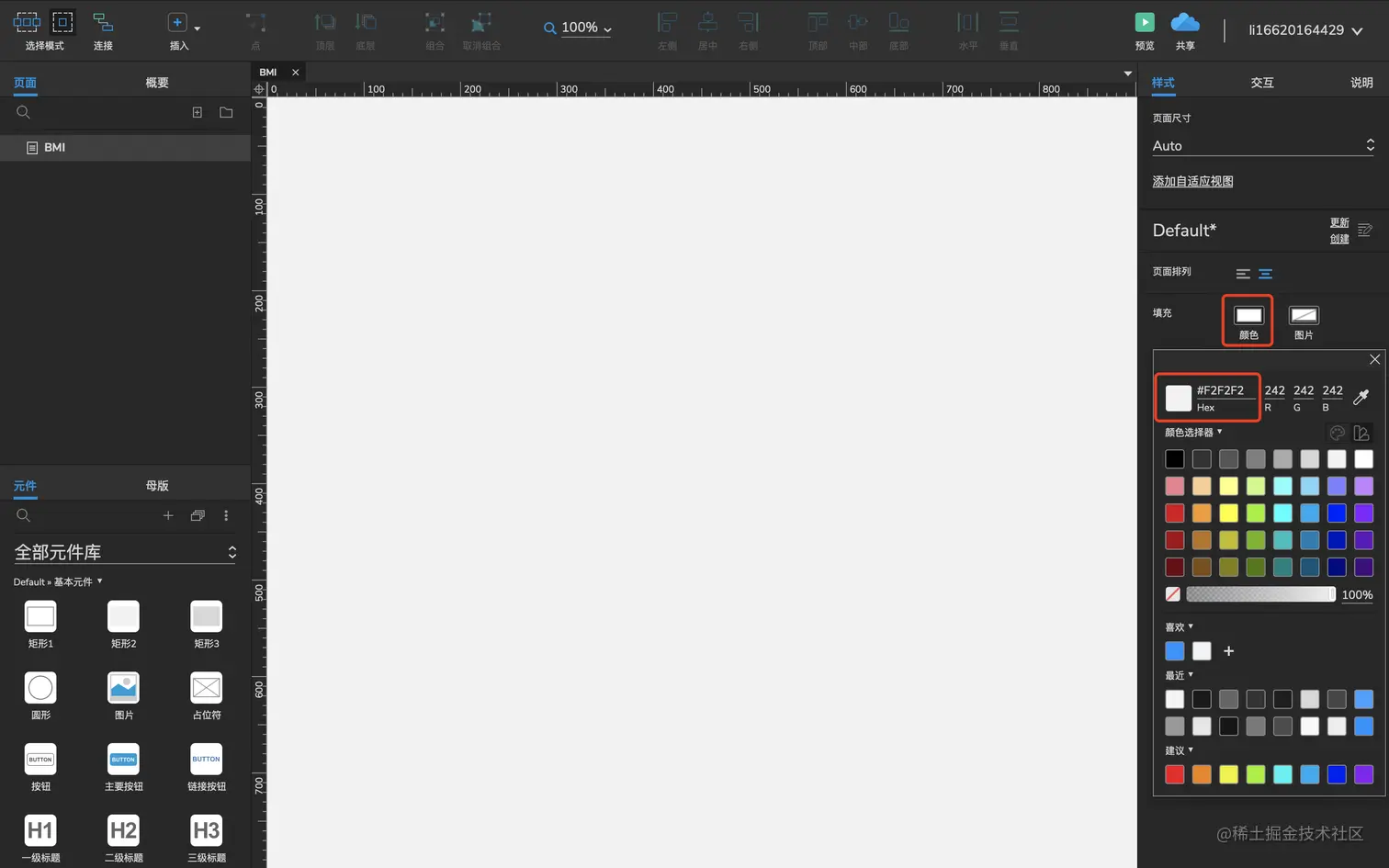Click the search icon in pages panel

(24, 112)
